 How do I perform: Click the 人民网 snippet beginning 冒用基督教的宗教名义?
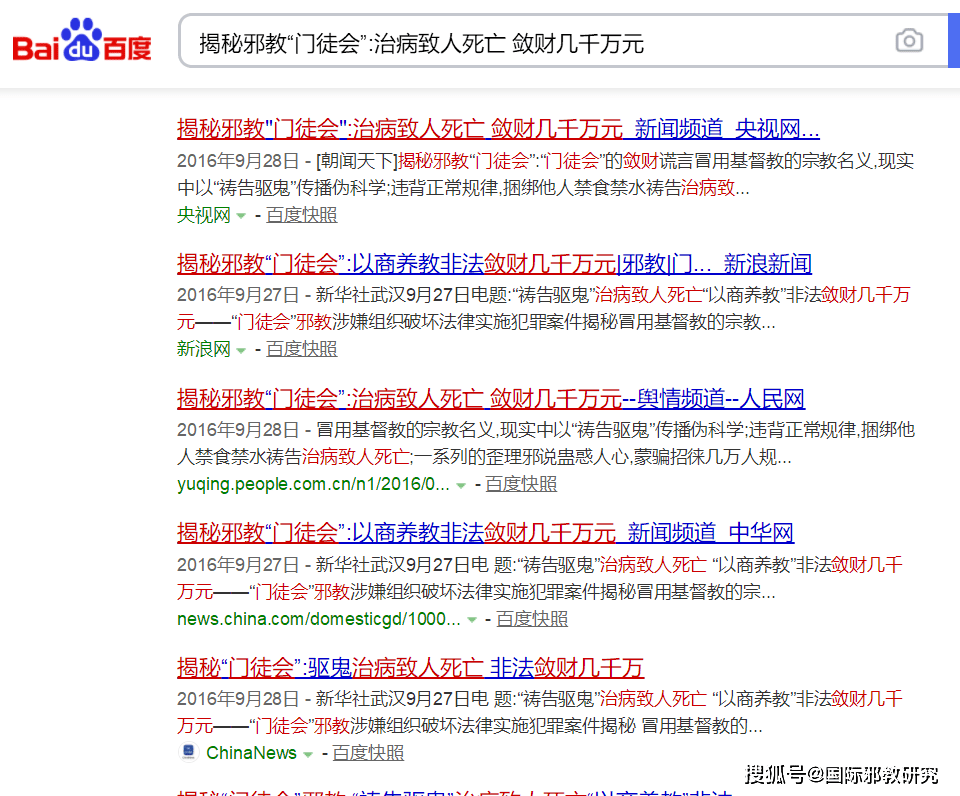point(546,443)
